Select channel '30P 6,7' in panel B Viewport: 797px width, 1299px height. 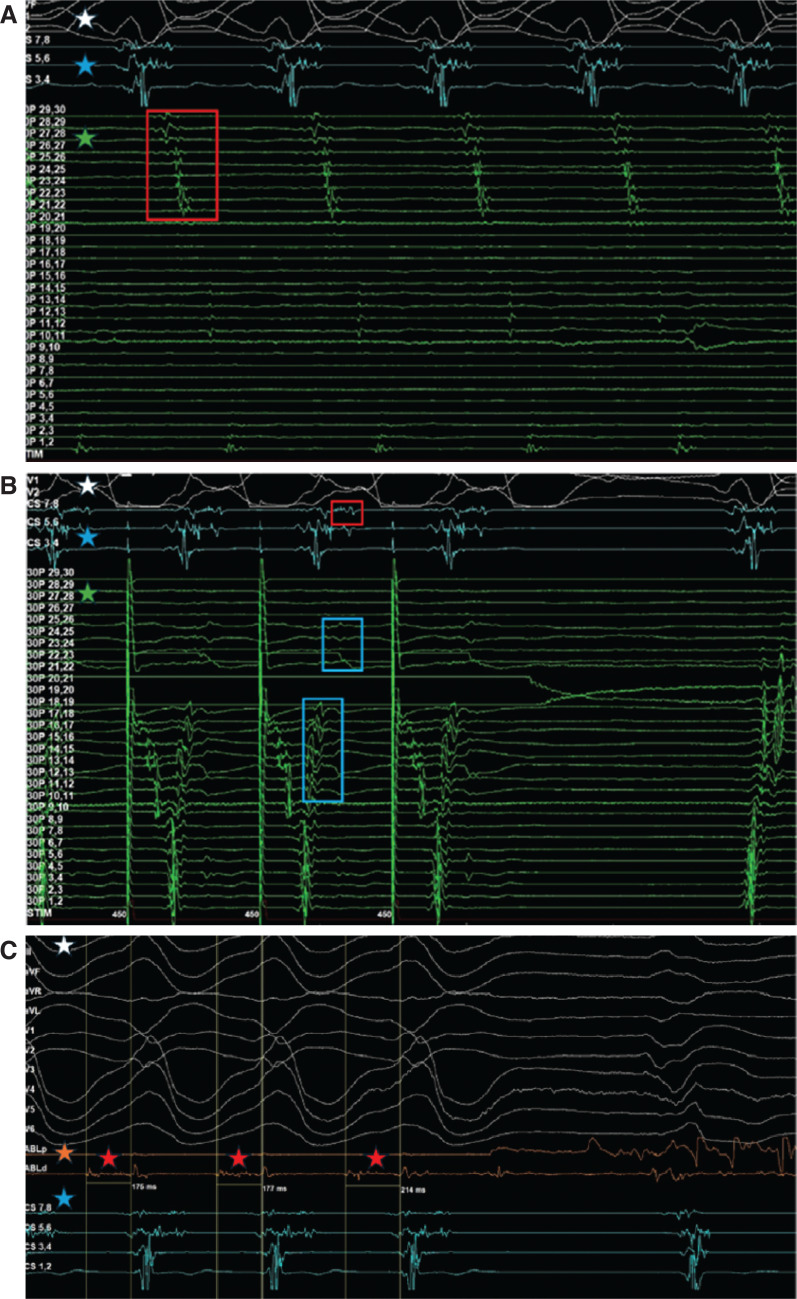click(44, 843)
